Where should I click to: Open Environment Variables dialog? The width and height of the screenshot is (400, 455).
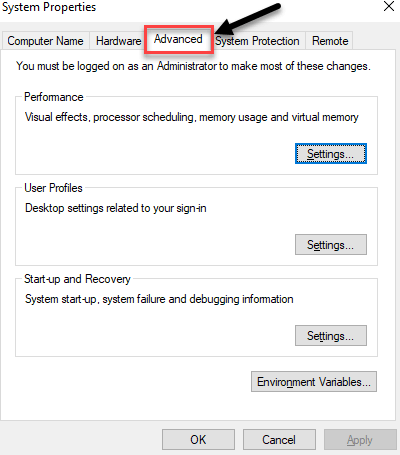(314, 382)
